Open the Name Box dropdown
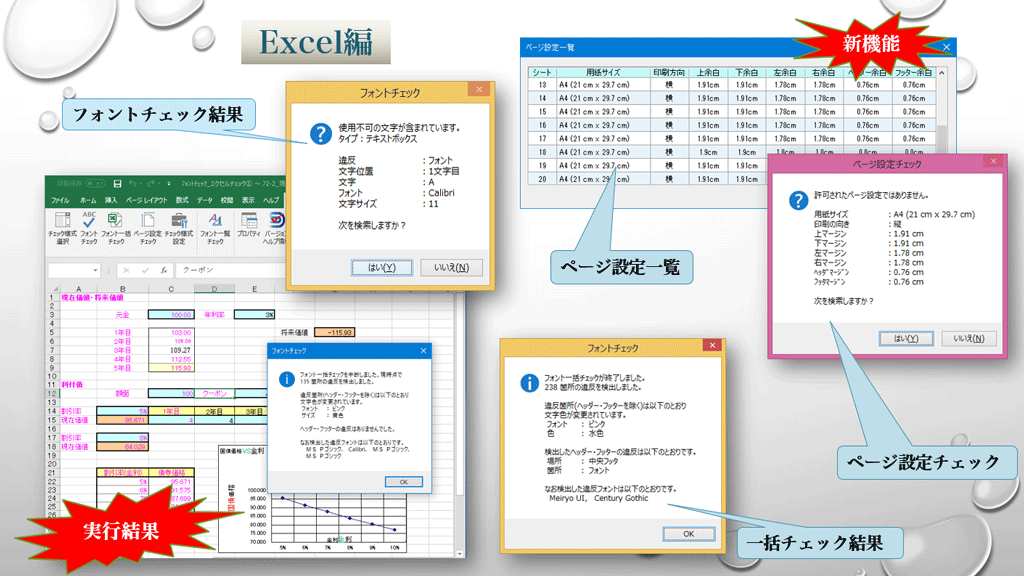Screen dimensions: 1024x576 [x=96, y=270]
